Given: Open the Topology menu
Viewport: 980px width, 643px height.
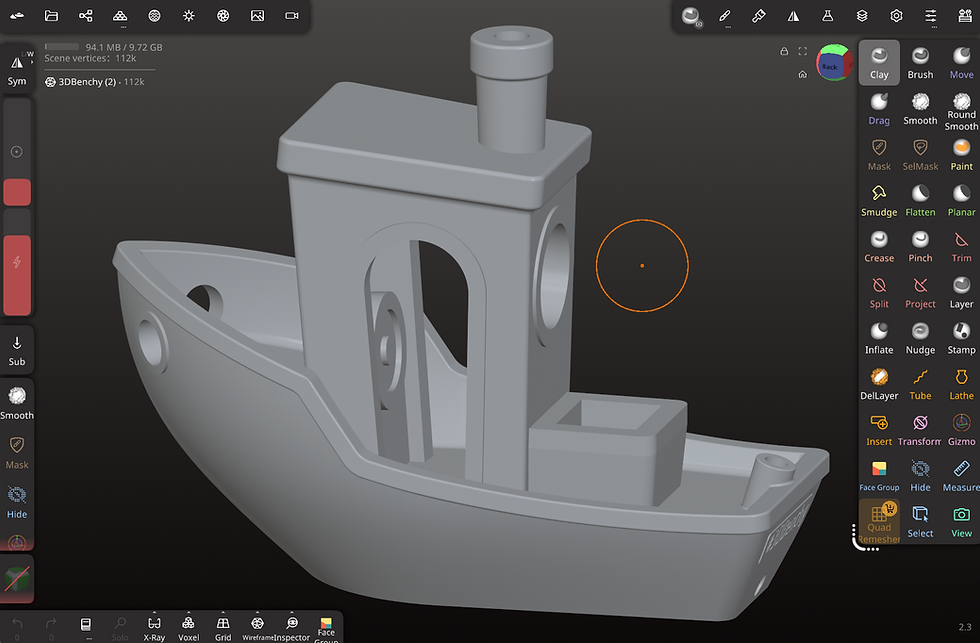Looking at the screenshot, I should coord(120,16).
